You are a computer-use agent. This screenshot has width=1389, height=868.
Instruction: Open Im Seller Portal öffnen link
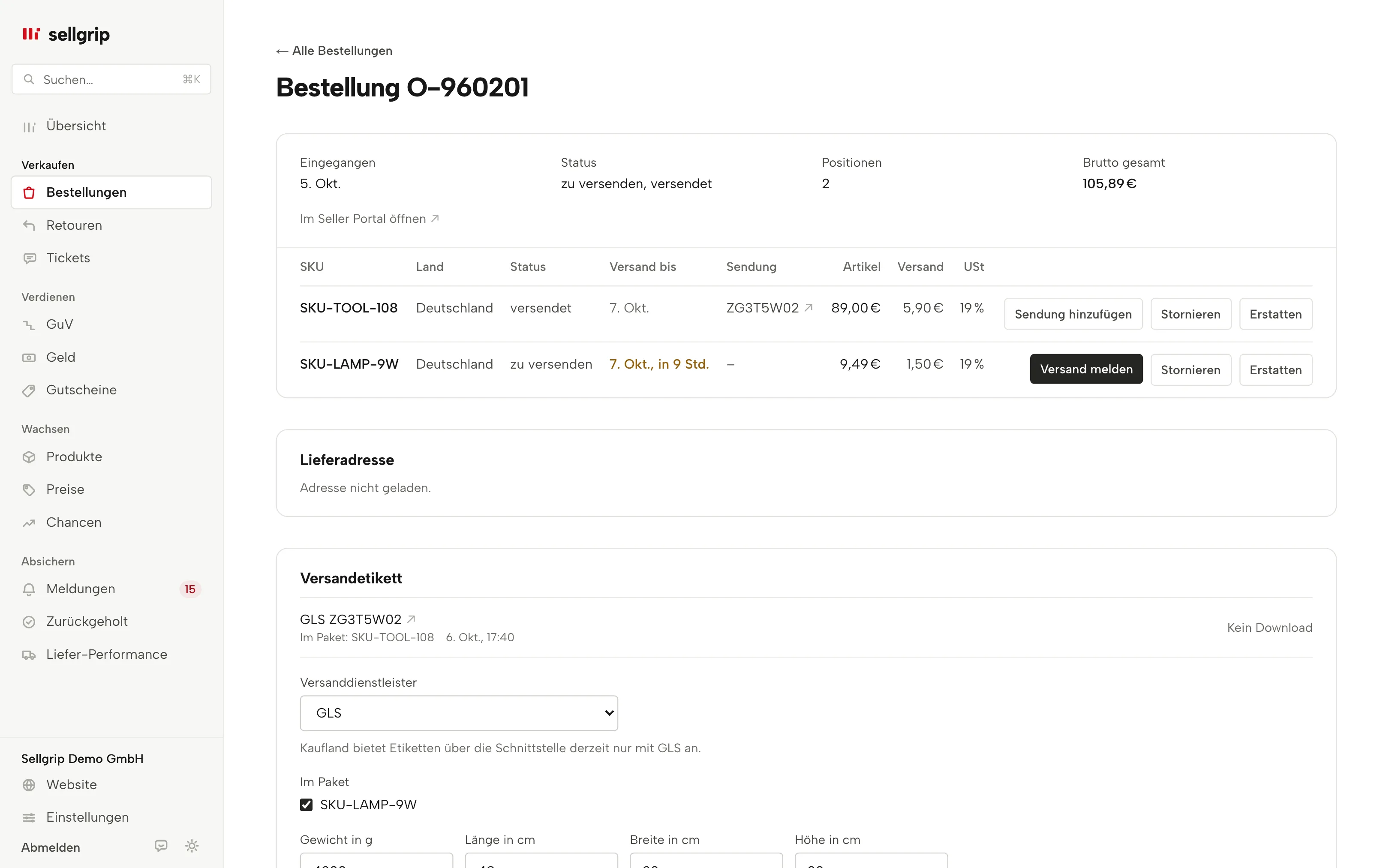(370, 219)
